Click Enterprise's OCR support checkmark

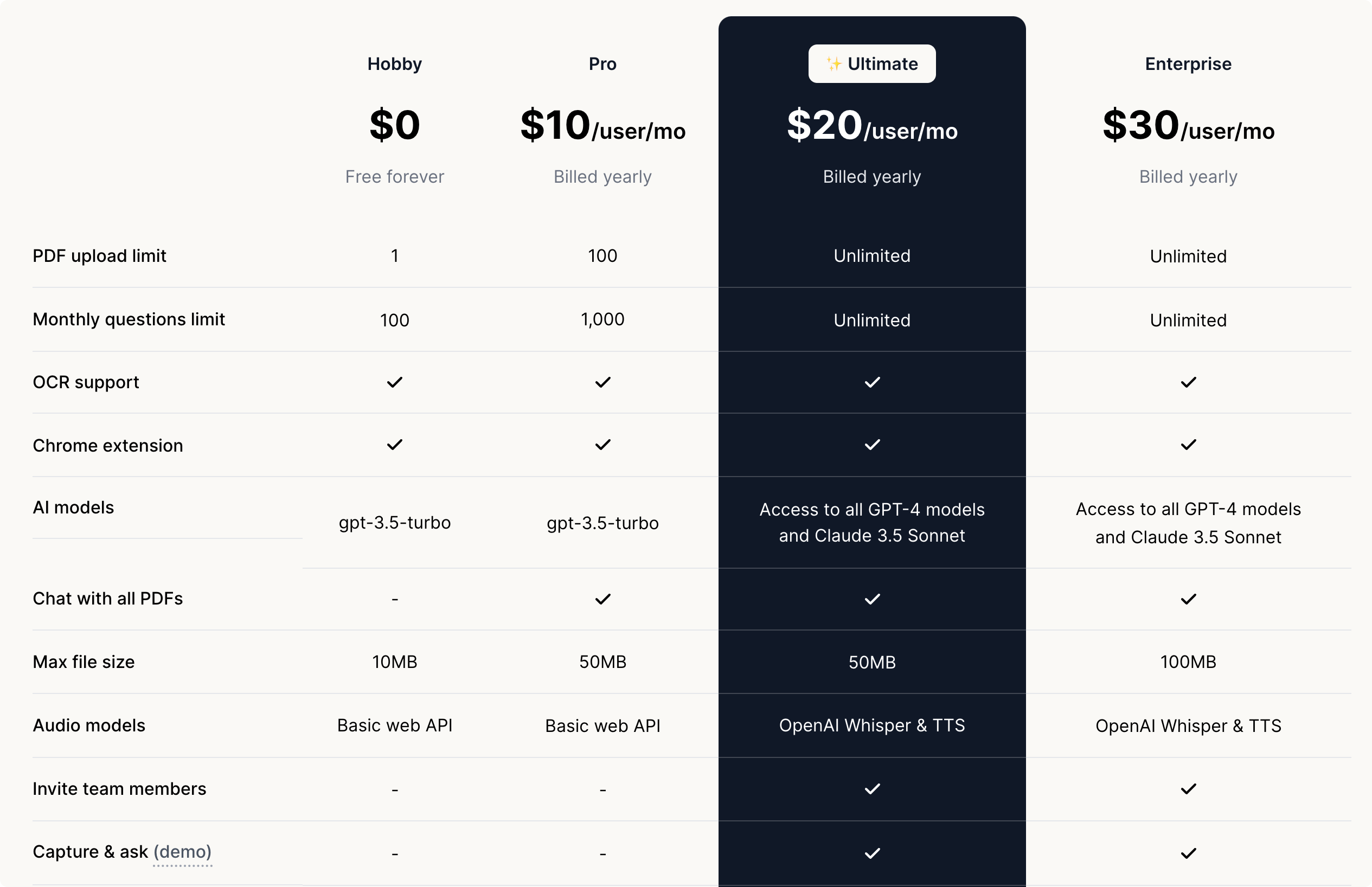coord(1188,382)
